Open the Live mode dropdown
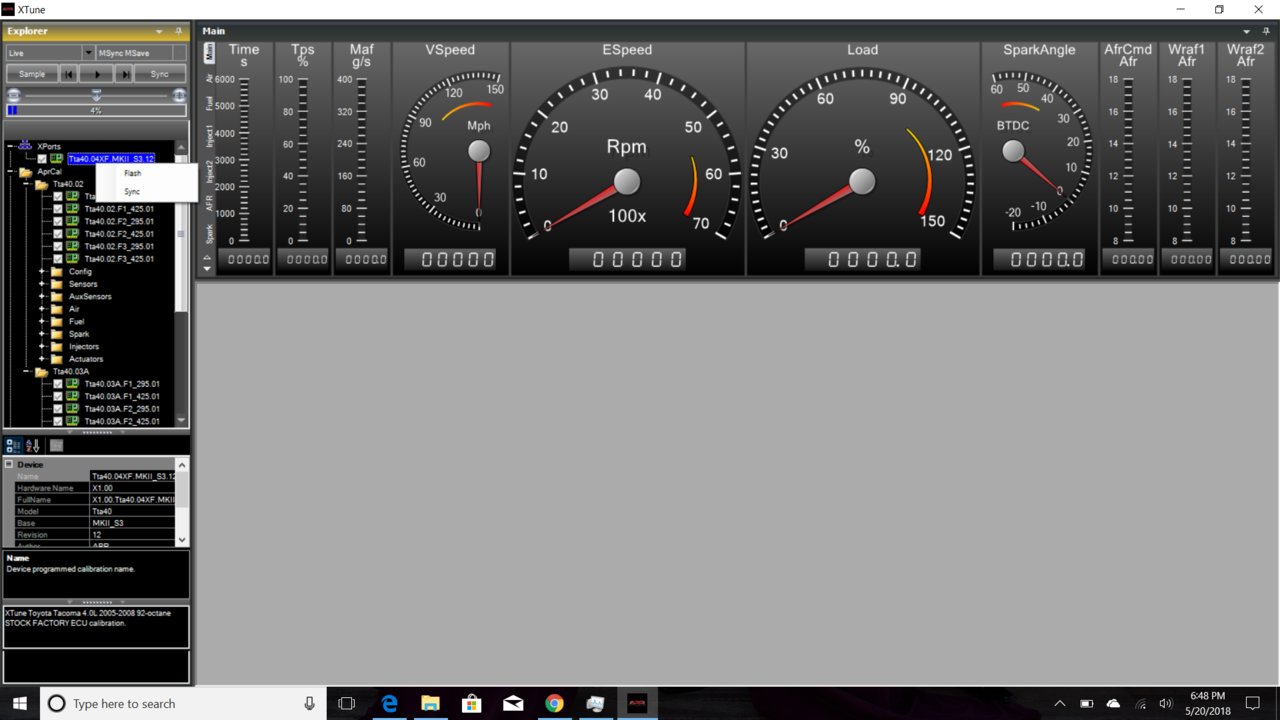Screen dimensions: 1280x720 [x=88, y=52]
